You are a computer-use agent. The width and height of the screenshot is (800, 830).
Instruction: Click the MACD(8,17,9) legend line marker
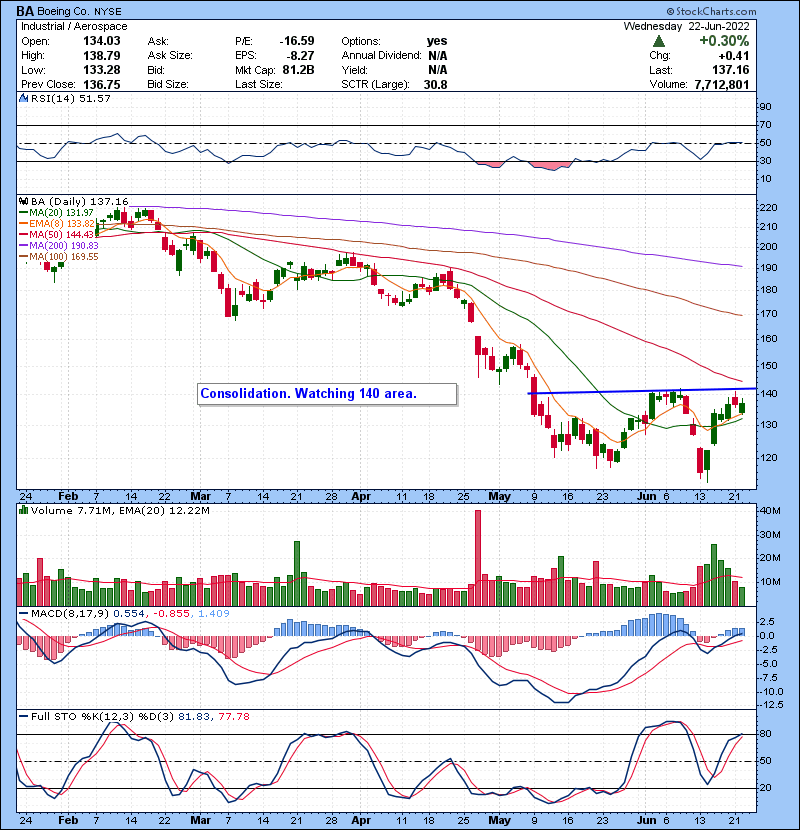(x=23, y=614)
